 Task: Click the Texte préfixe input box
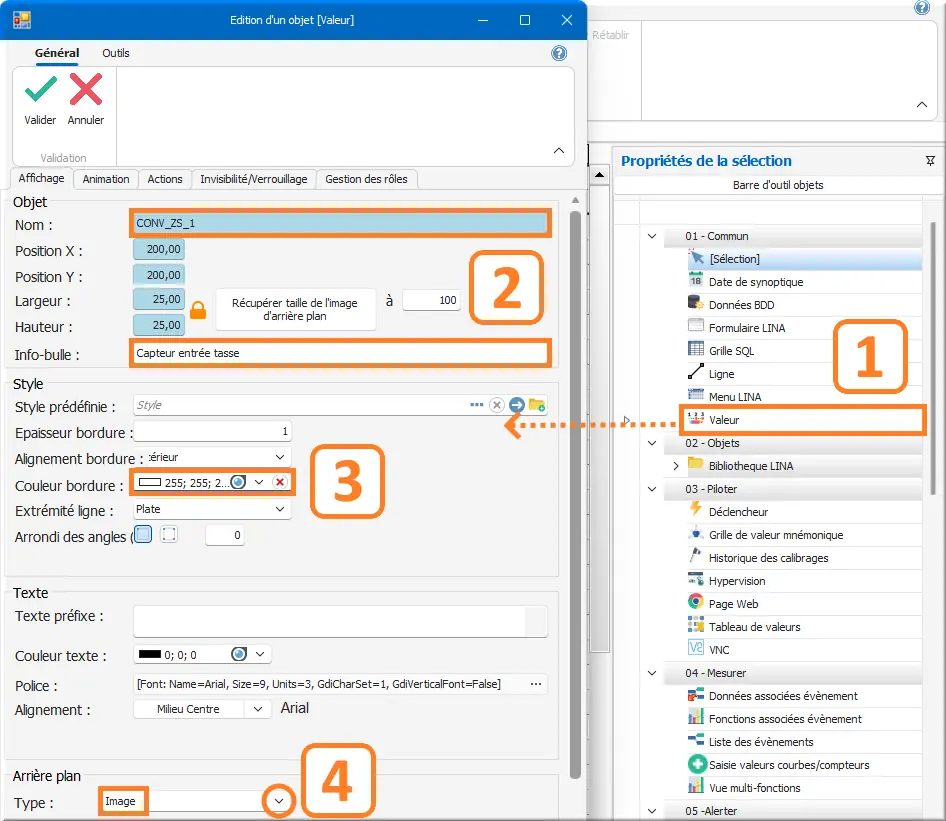coord(340,621)
